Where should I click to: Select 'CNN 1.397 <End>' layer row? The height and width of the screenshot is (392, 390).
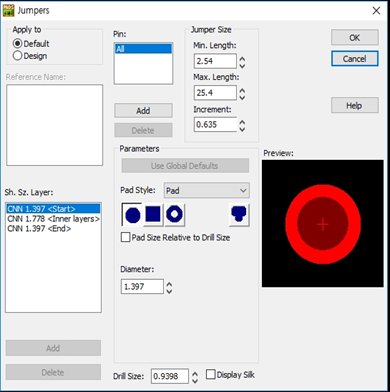tap(53, 229)
